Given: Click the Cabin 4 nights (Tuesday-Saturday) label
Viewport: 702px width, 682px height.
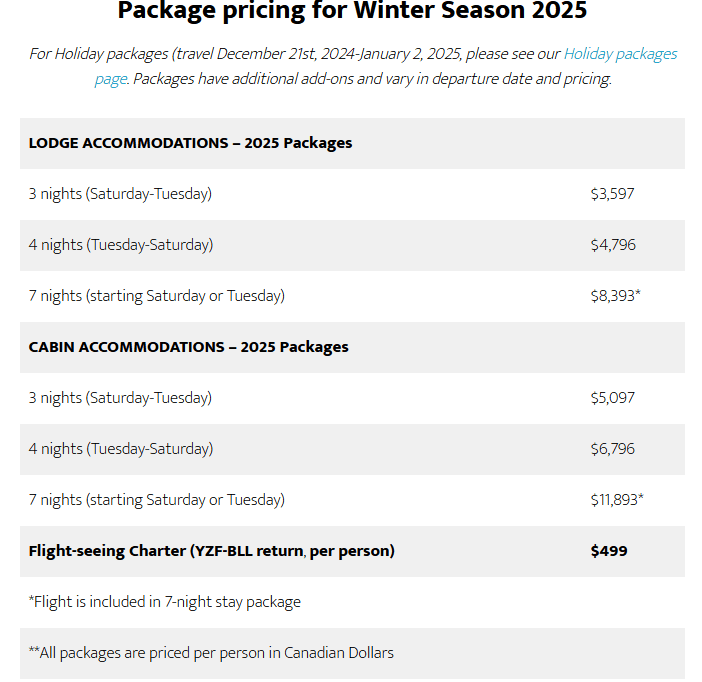Looking at the screenshot, I should click(120, 449).
